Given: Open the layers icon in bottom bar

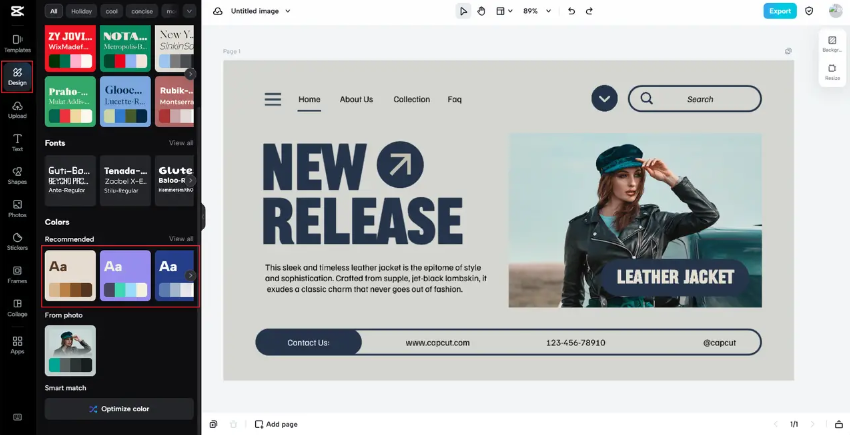Looking at the screenshot, I should [214, 424].
